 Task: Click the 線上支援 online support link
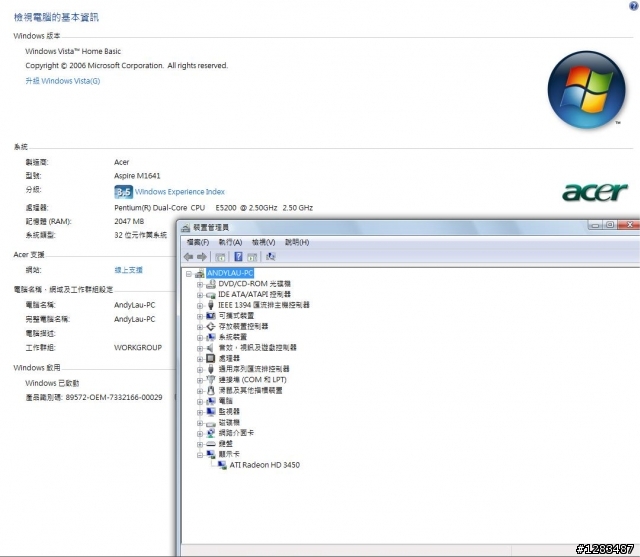[x=129, y=270]
